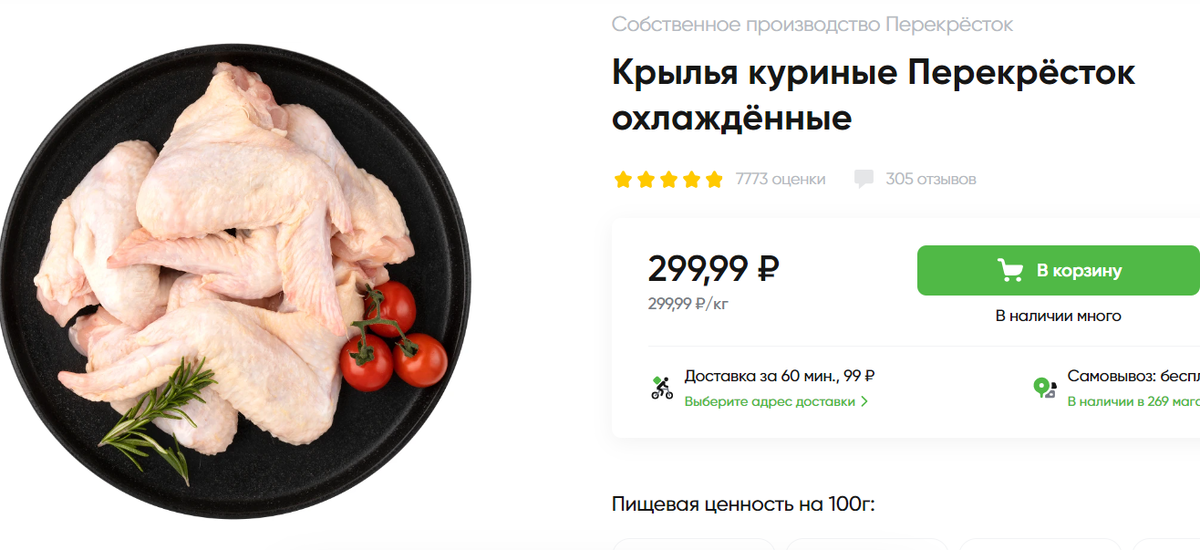Click the third yellow rating star
Viewport: 1200px width, 550px height.
point(668,180)
